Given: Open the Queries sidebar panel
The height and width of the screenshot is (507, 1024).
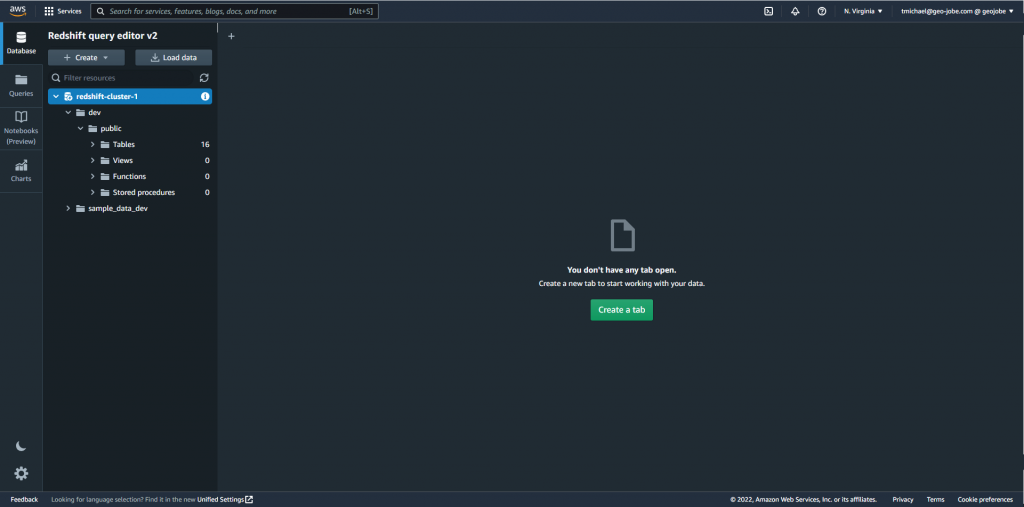Looking at the screenshot, I should click(21, 84).
